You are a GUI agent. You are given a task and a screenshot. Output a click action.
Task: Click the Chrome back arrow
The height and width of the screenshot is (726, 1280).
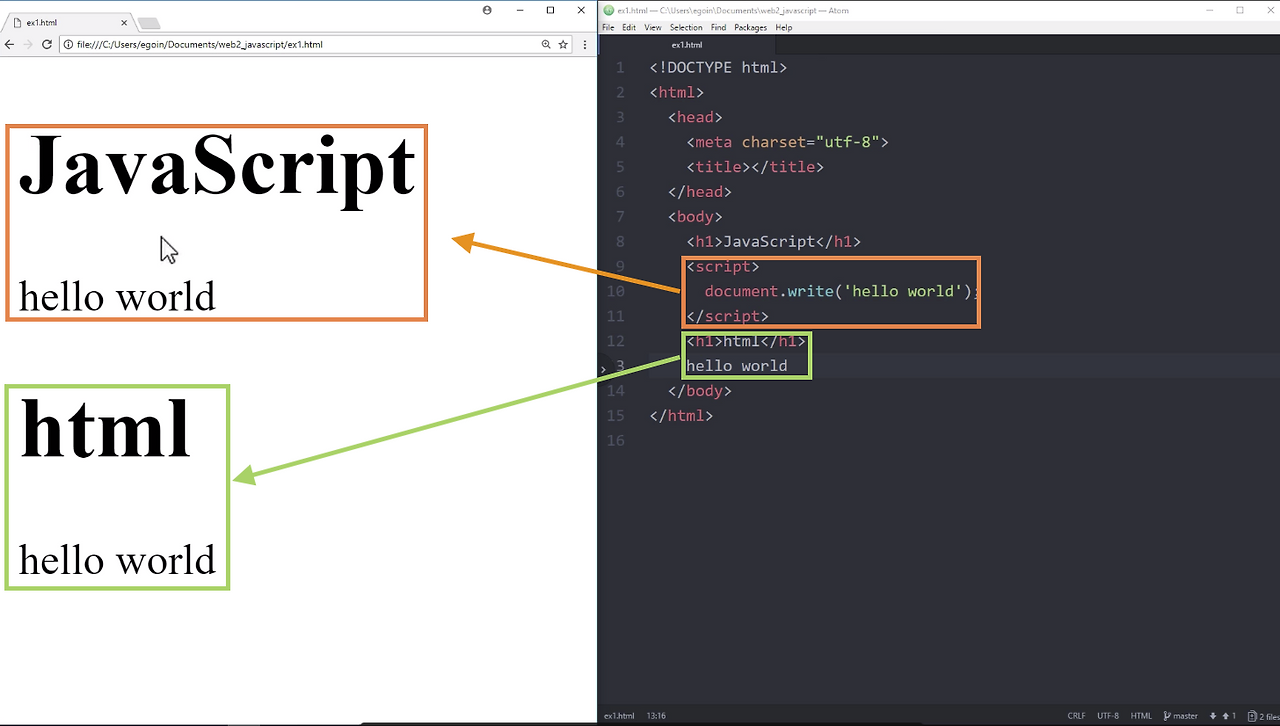pos(10,45)
